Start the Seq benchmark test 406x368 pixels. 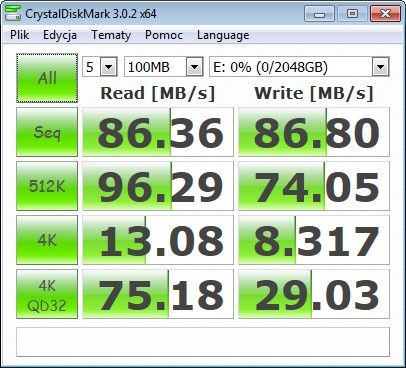pos(47,132)
